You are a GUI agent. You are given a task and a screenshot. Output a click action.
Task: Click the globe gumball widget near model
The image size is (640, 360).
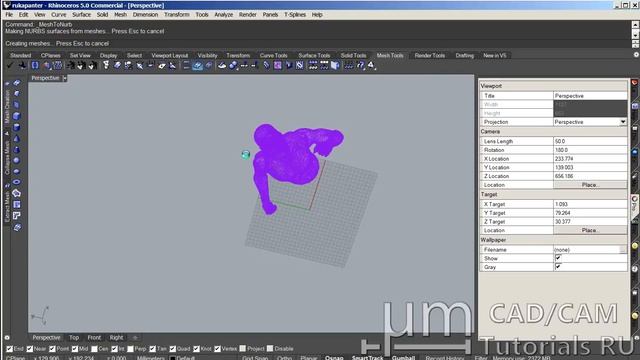(245, 154)
